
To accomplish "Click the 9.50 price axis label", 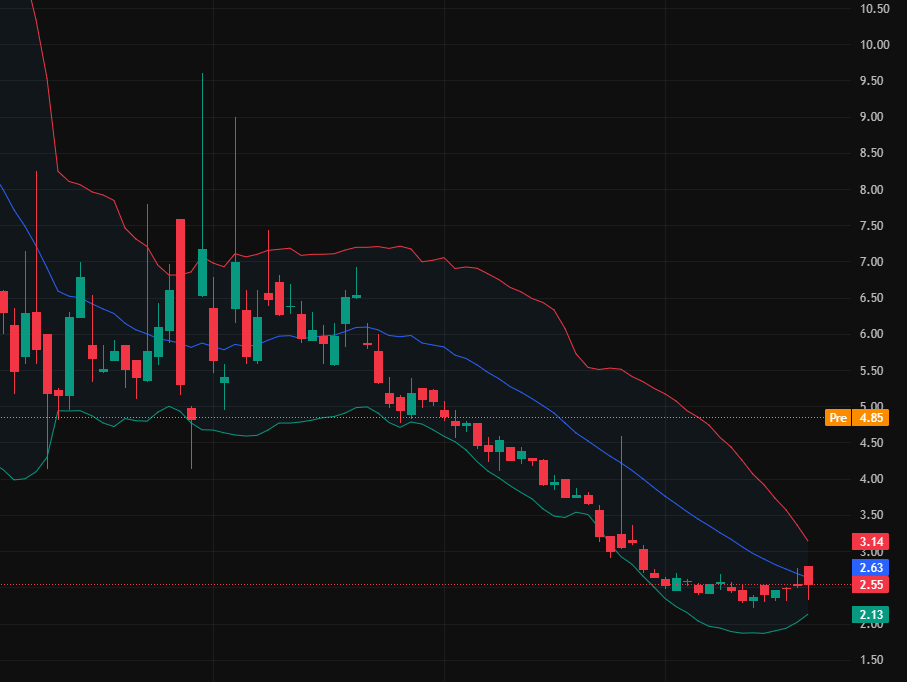I will [x=871, y=81].
